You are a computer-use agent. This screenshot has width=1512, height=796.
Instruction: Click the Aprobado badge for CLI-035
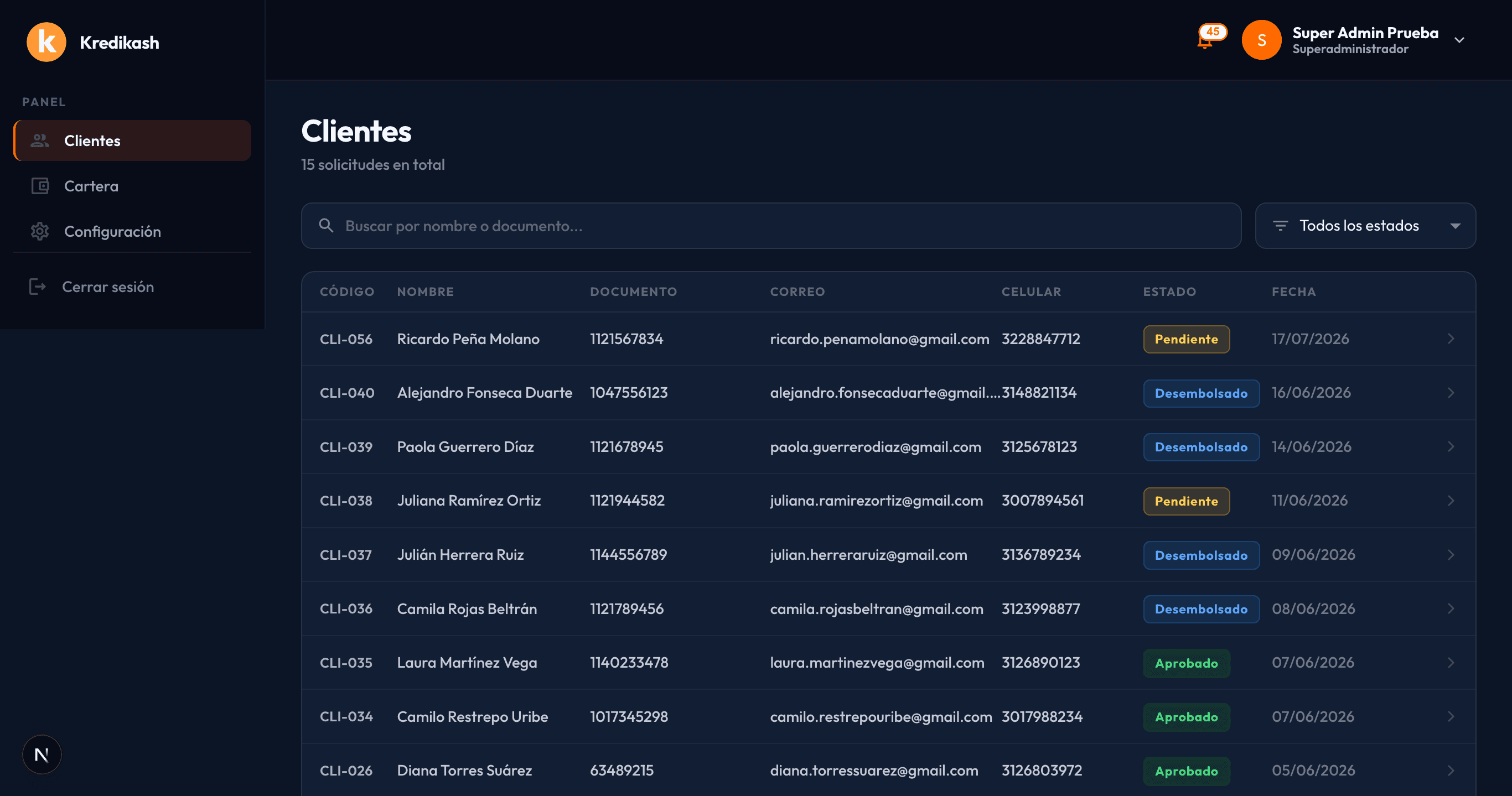click(1185, 663)
